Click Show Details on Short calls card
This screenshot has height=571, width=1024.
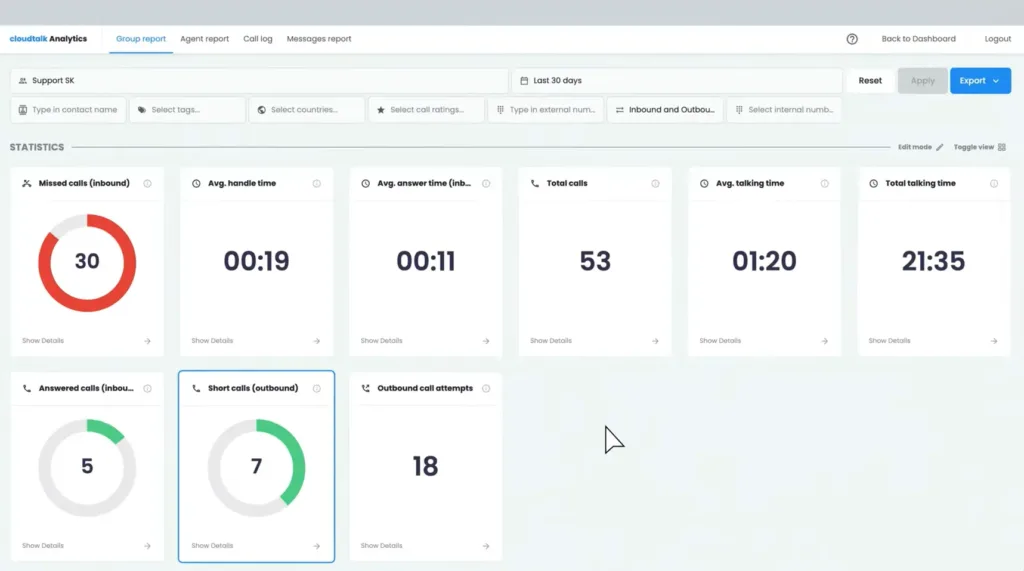212,546
